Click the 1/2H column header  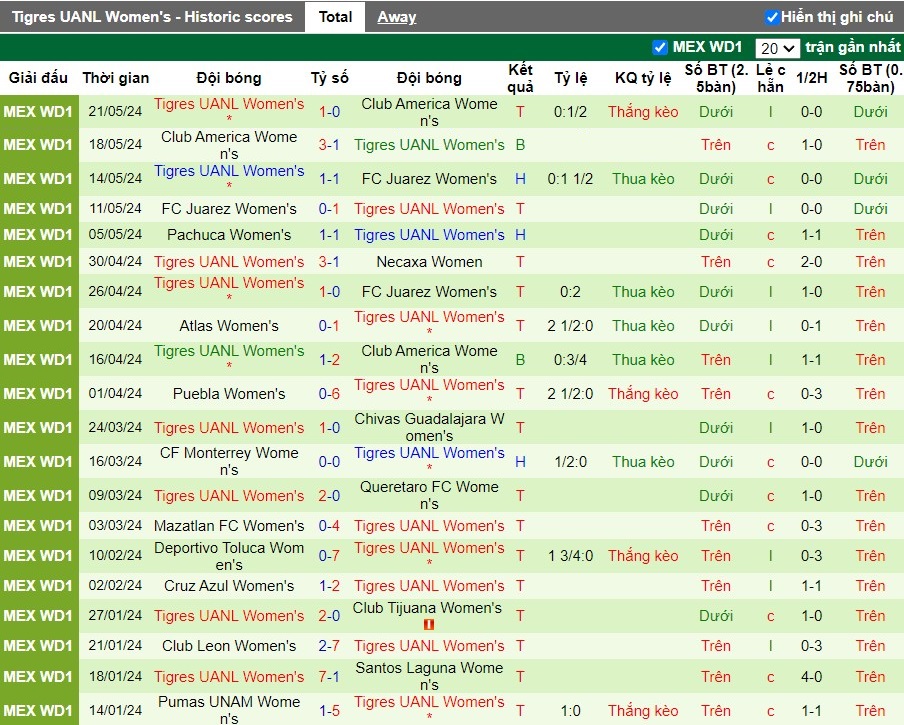(811, 78)
